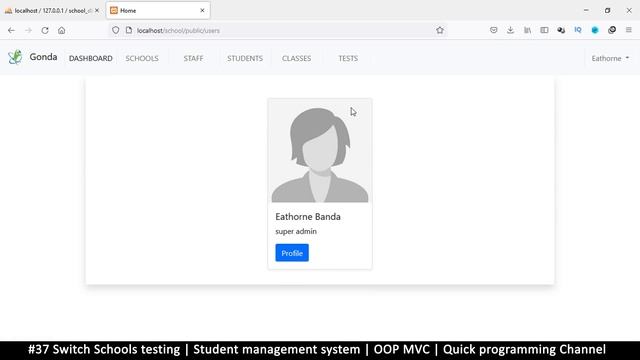Open the TESTS nav item
The width and height of the screenshot is (640, 360).
[x=348, y=58]
